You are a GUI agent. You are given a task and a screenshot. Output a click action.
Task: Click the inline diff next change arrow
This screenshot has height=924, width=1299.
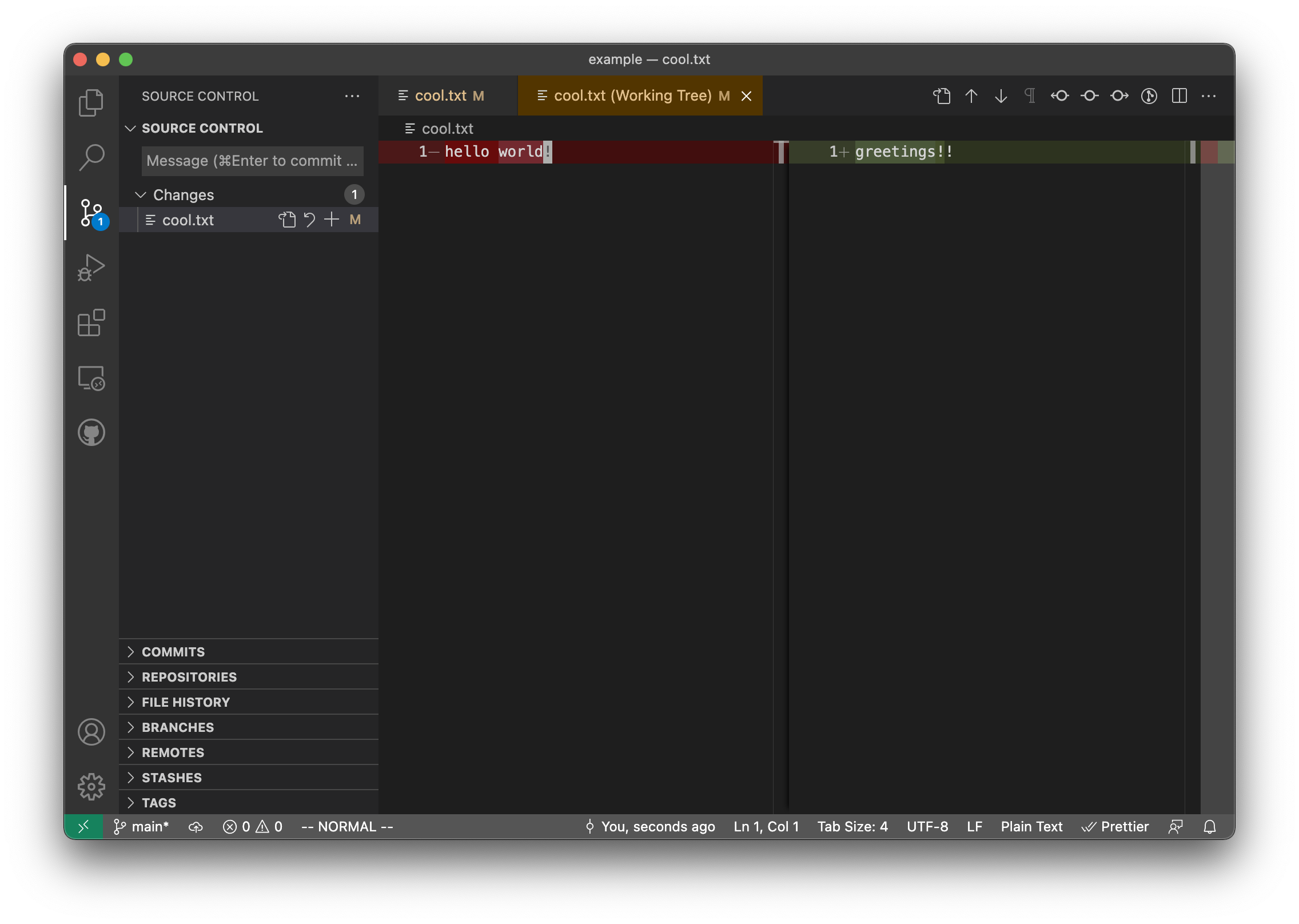(1001, 95)
